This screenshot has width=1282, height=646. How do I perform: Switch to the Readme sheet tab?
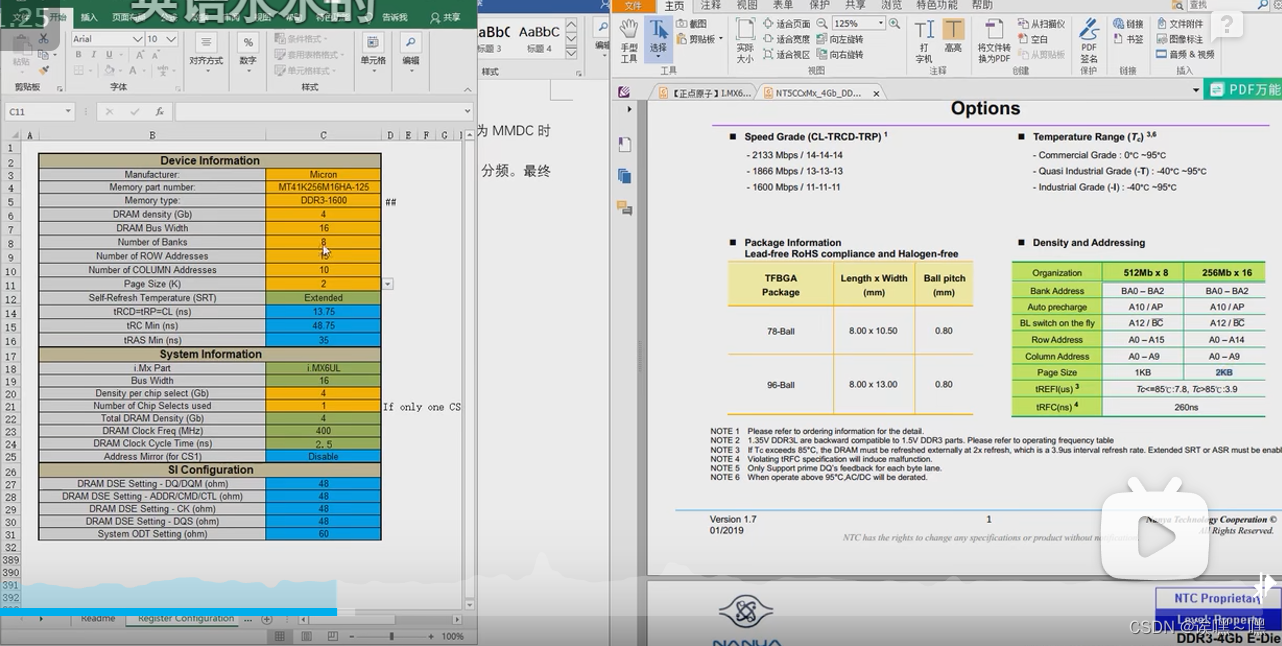(98, 619)
